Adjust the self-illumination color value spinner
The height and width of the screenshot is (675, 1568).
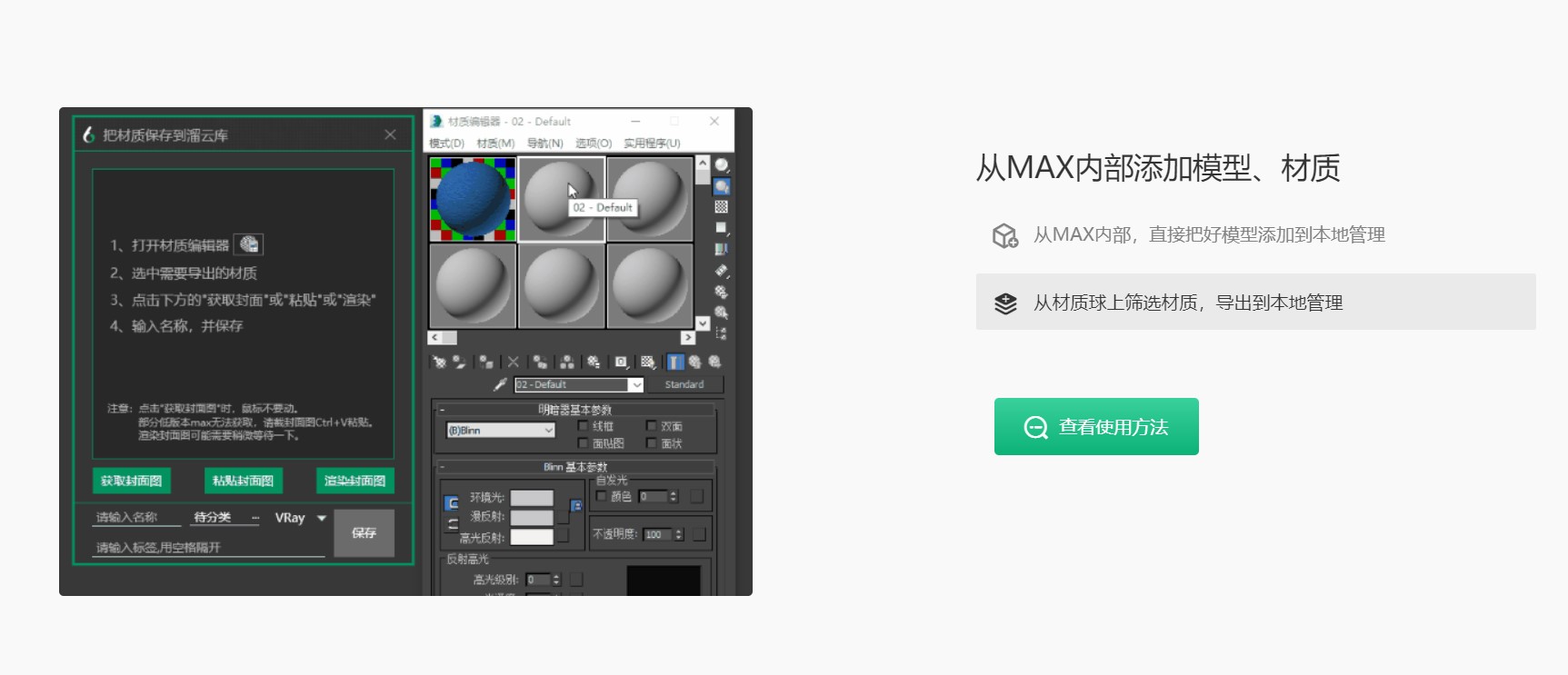coord(674,496)
